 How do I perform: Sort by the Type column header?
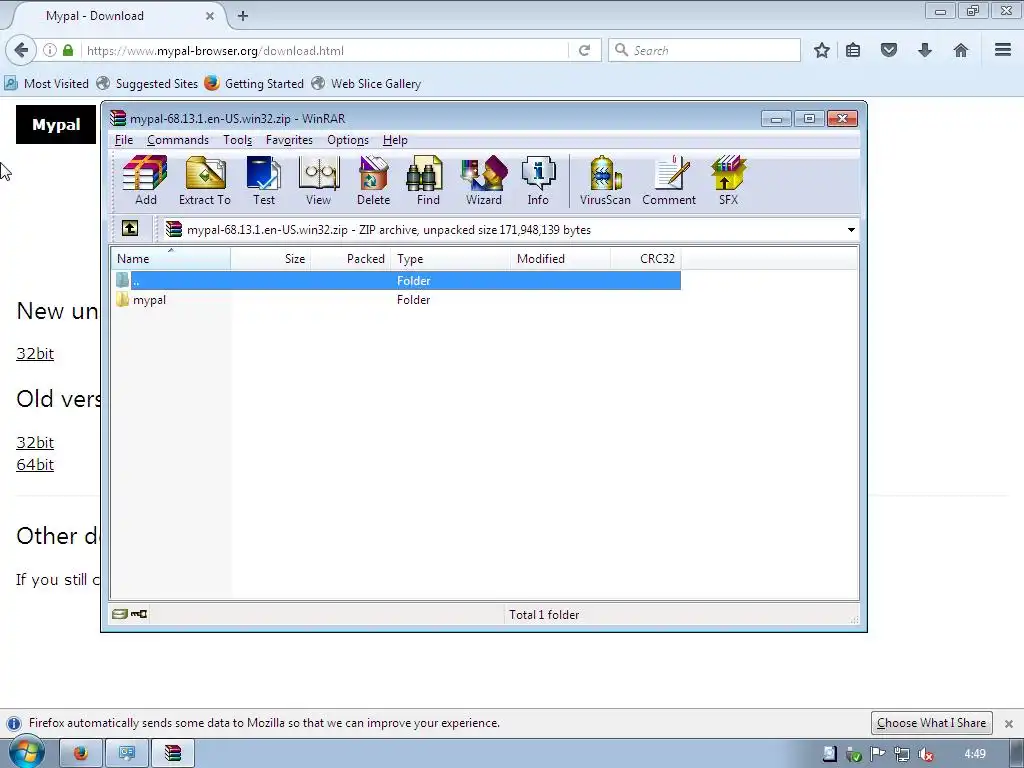coord(451,259)
